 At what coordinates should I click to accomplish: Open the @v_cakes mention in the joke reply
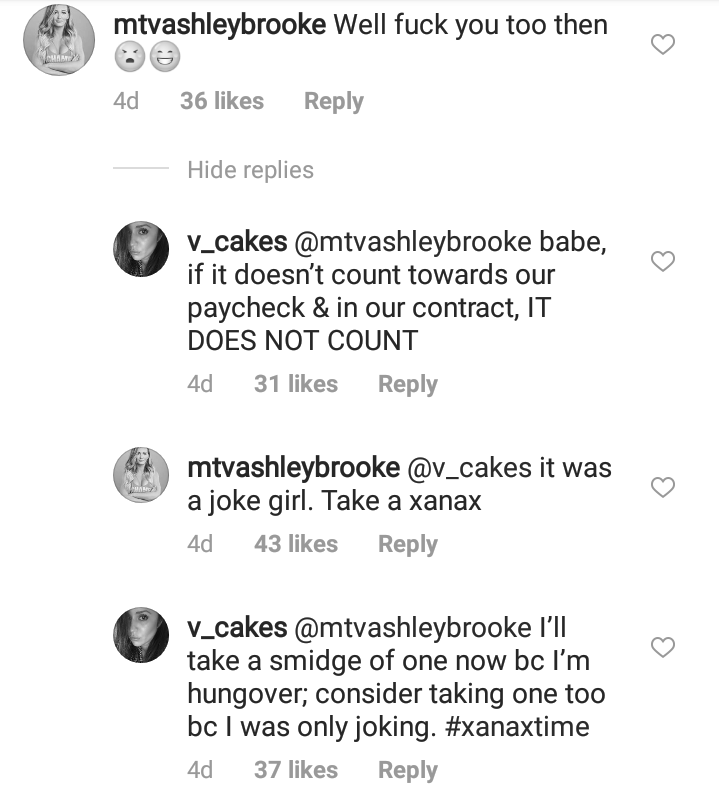pyautogui.click(x=469, y=468)
